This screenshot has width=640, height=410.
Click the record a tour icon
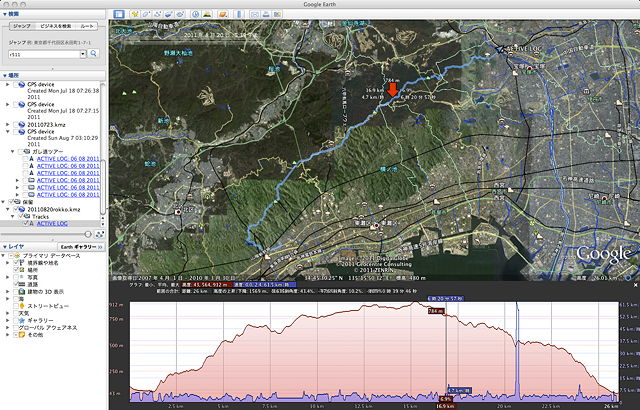180,14
